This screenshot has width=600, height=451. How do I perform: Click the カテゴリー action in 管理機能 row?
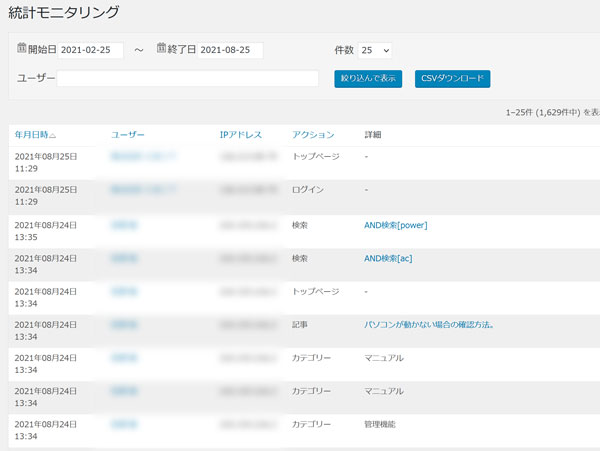(311, 424)
